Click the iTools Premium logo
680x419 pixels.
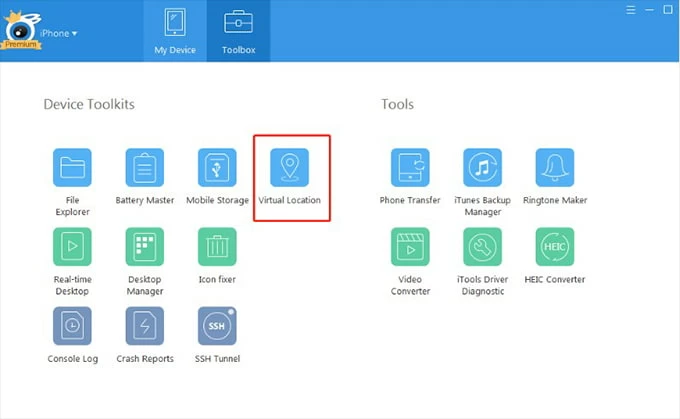20,32
